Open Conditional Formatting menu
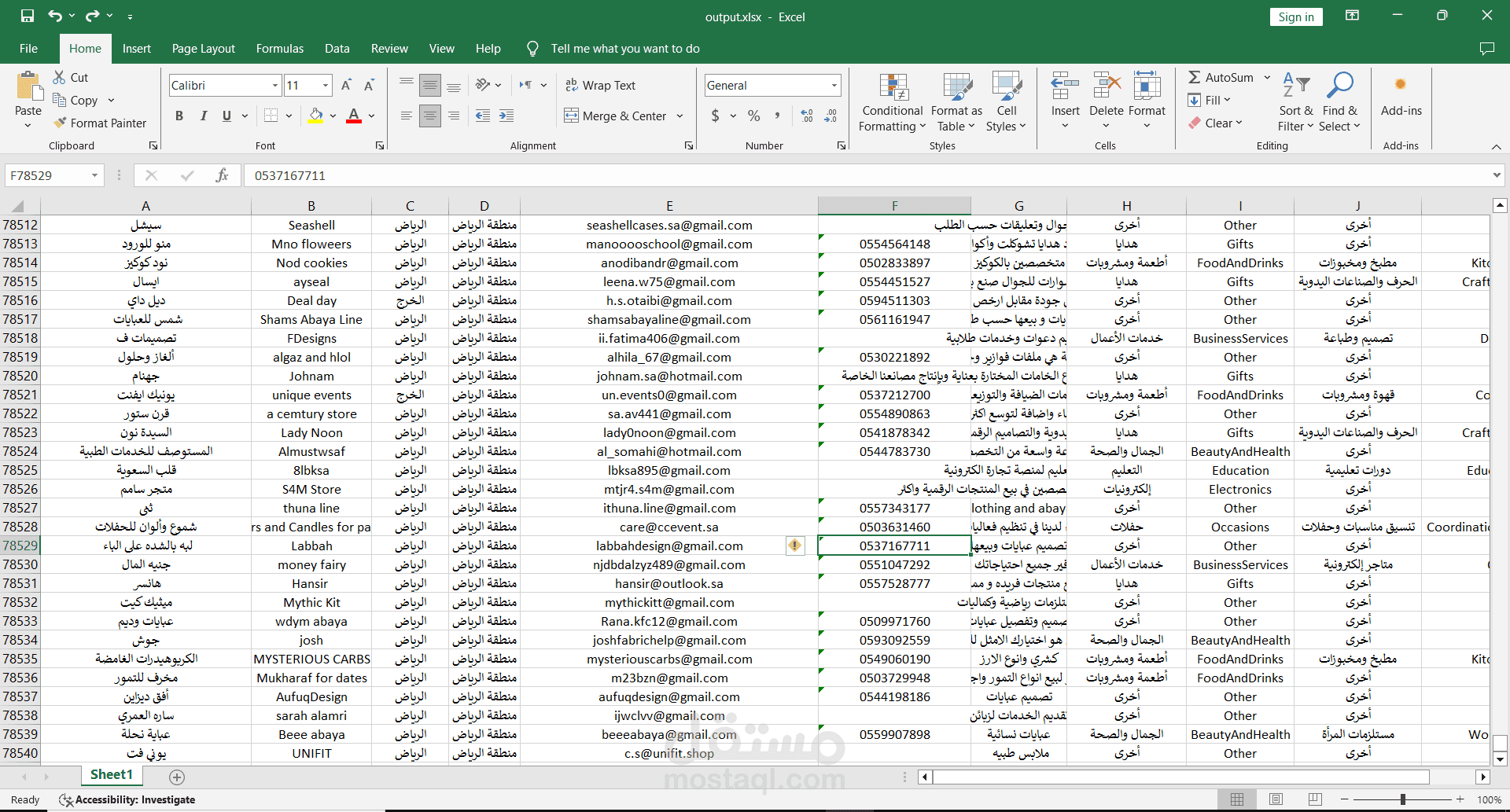 pos(893,102)
